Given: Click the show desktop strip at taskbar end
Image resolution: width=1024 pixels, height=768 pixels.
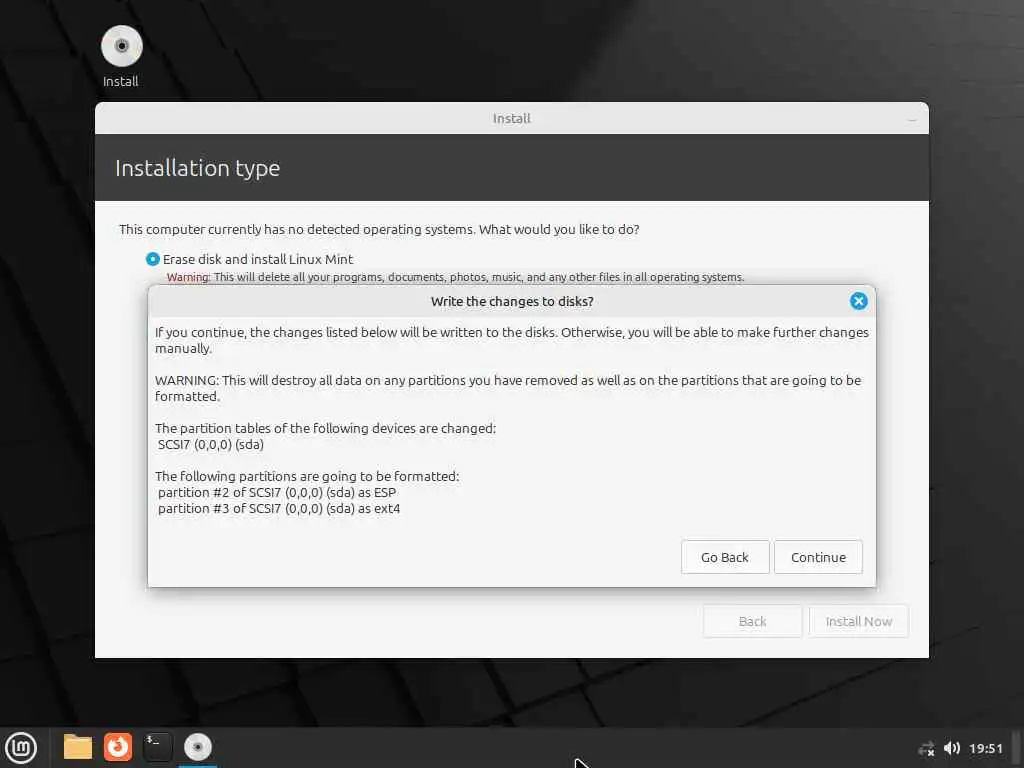Looking at the screenshot, I should (x=1018, y=748).
